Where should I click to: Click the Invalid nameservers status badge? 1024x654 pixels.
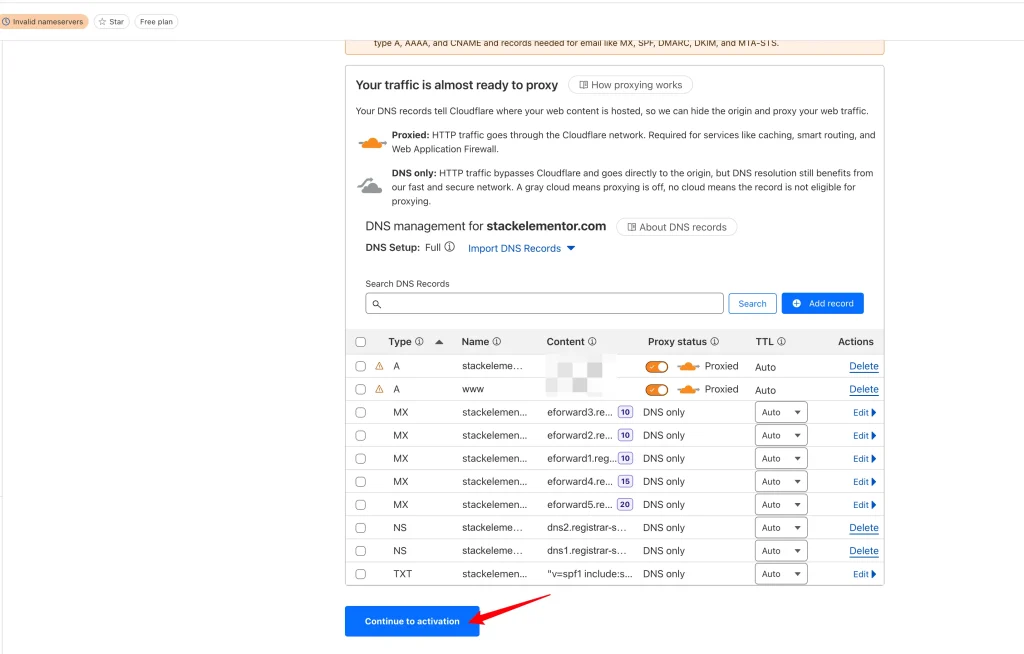click(43, 22)
